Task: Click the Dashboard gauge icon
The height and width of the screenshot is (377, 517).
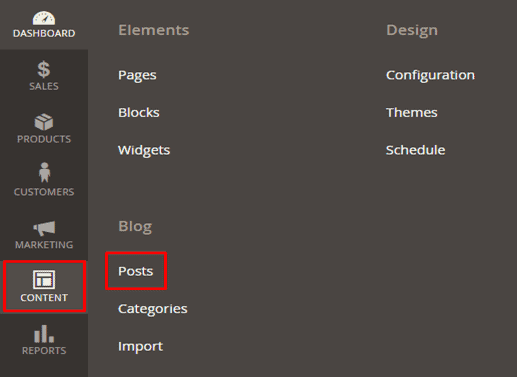Action: 44,18
